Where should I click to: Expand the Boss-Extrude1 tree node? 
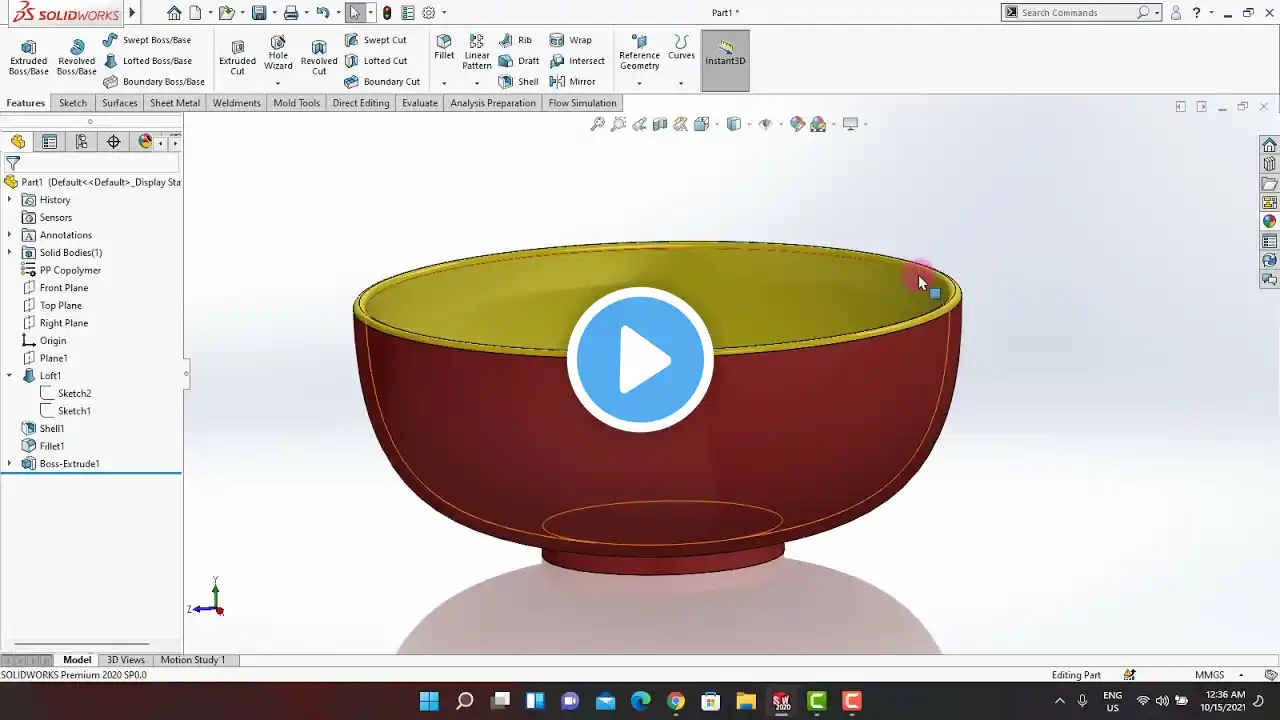pyautogui.click(x=9, y=464)
